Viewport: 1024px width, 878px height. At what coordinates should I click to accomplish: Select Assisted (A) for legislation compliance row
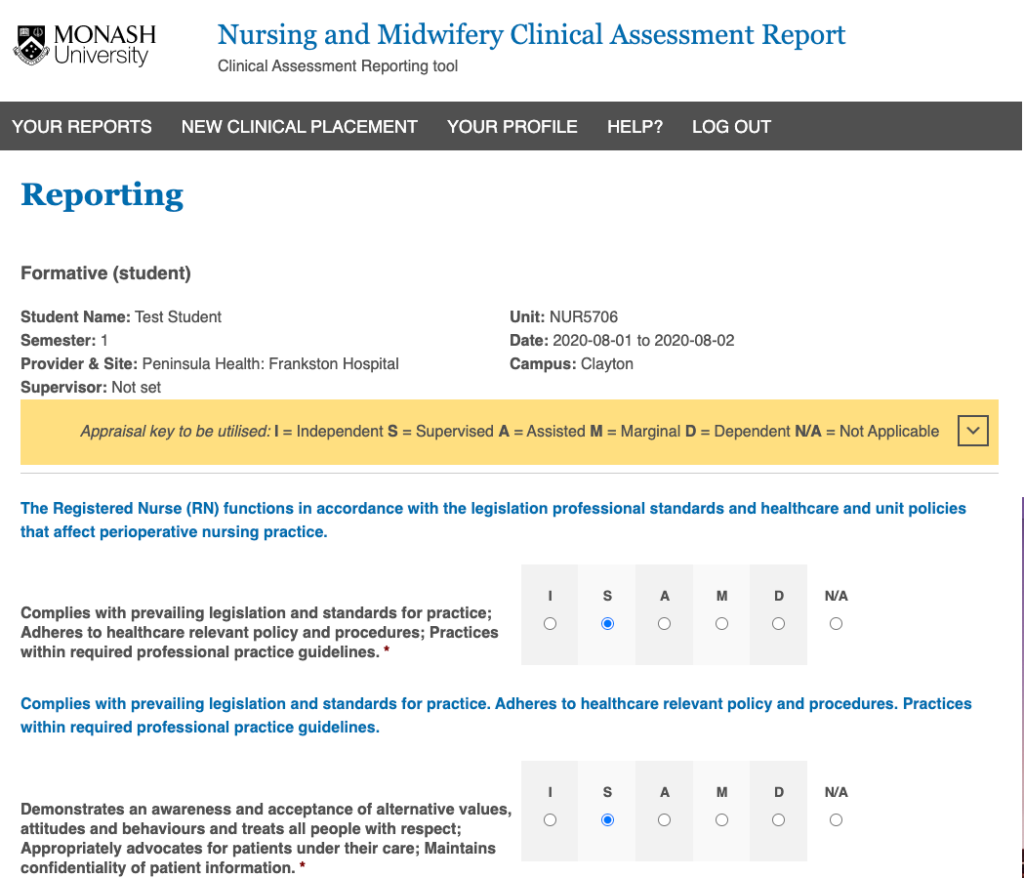coord(664,624)
